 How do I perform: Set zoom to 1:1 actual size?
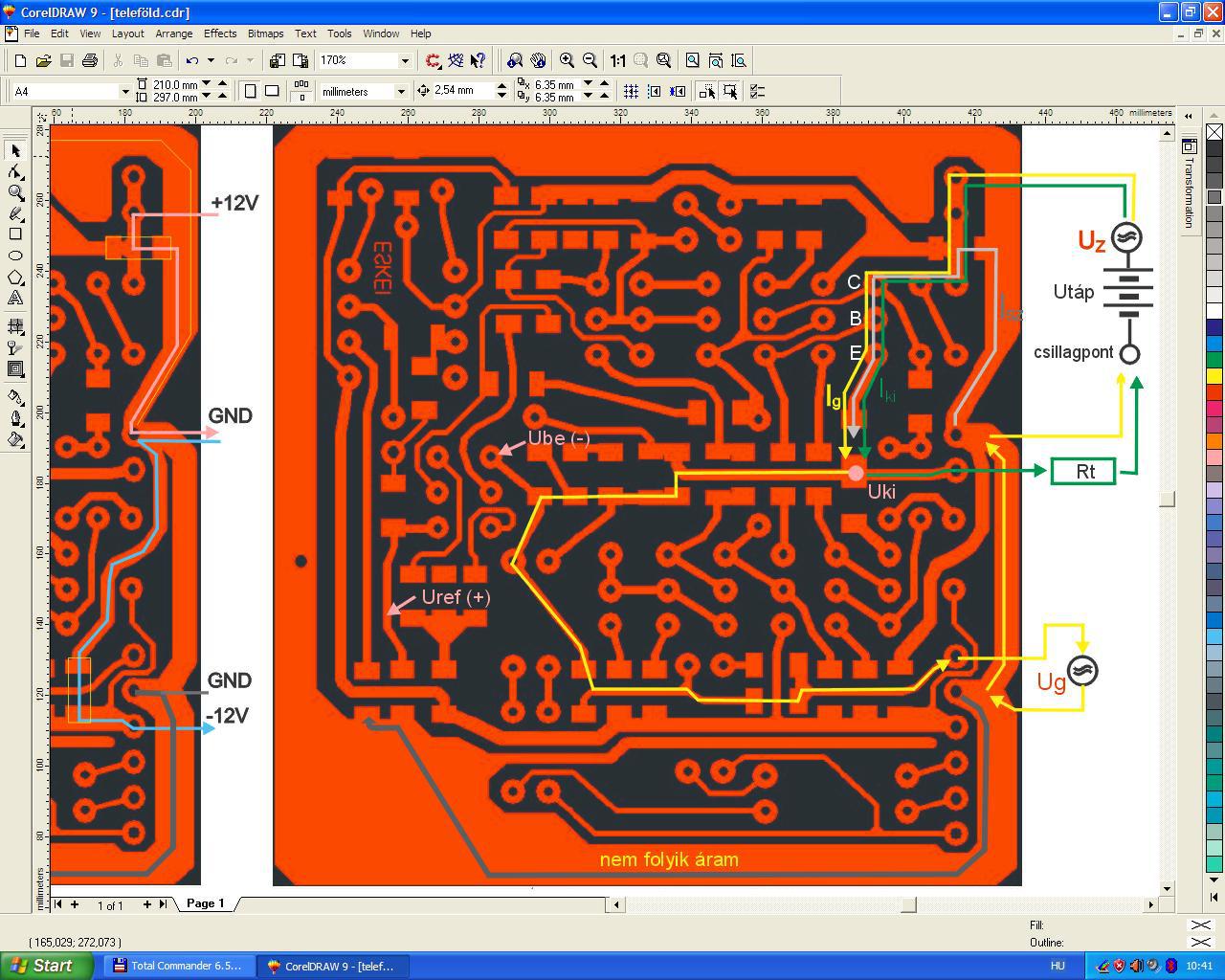tap(617, 60)
